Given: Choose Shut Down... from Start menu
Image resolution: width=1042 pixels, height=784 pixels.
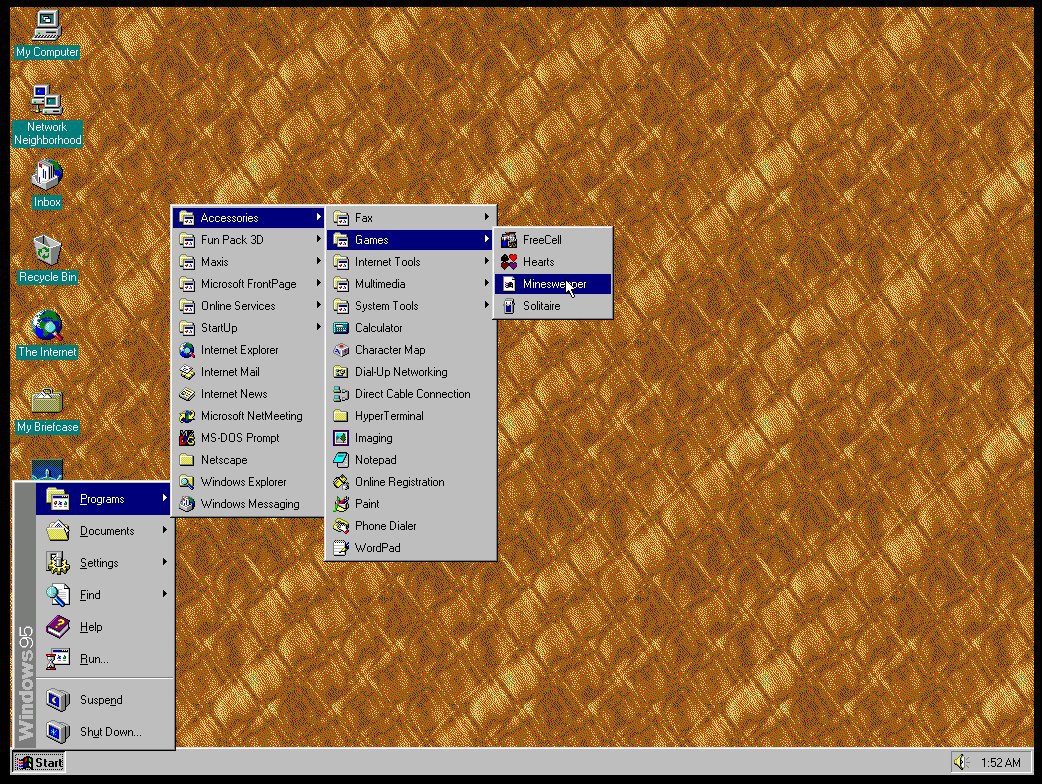Looking at the screenshot, I should 104,732.
